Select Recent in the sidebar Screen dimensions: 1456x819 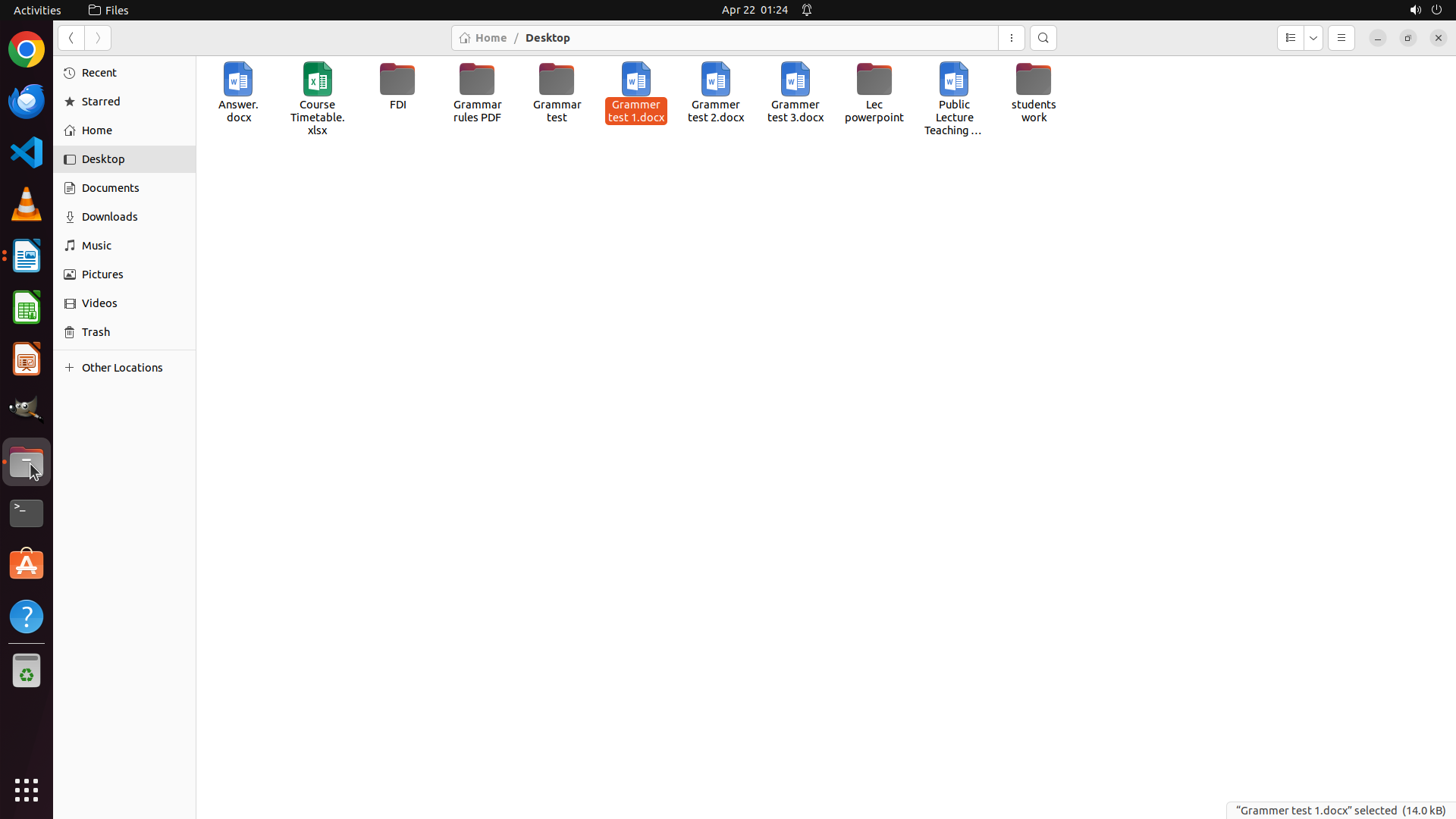[x=99, y=73]
